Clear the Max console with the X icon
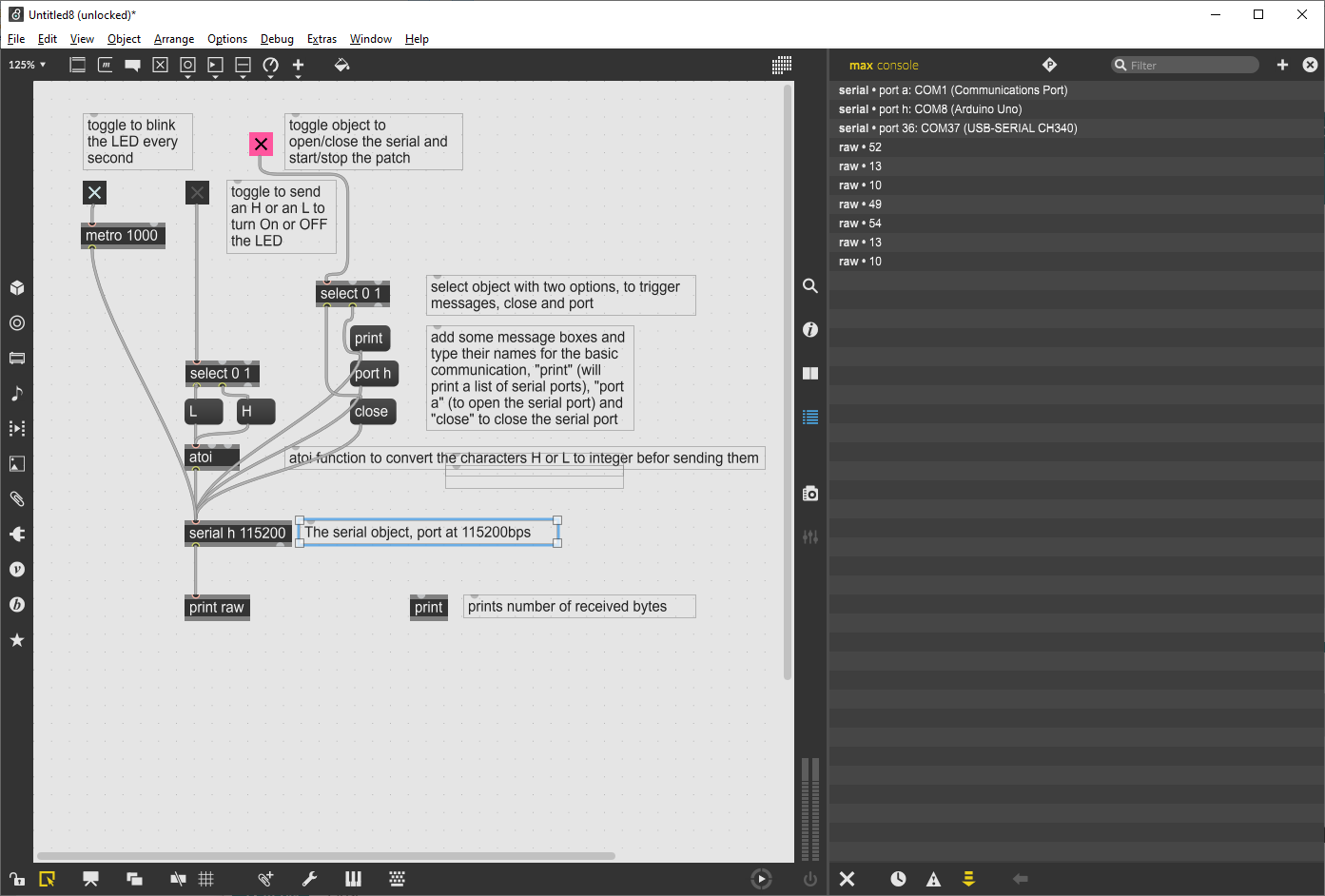The image size is (1325, 896). [847, 879]
